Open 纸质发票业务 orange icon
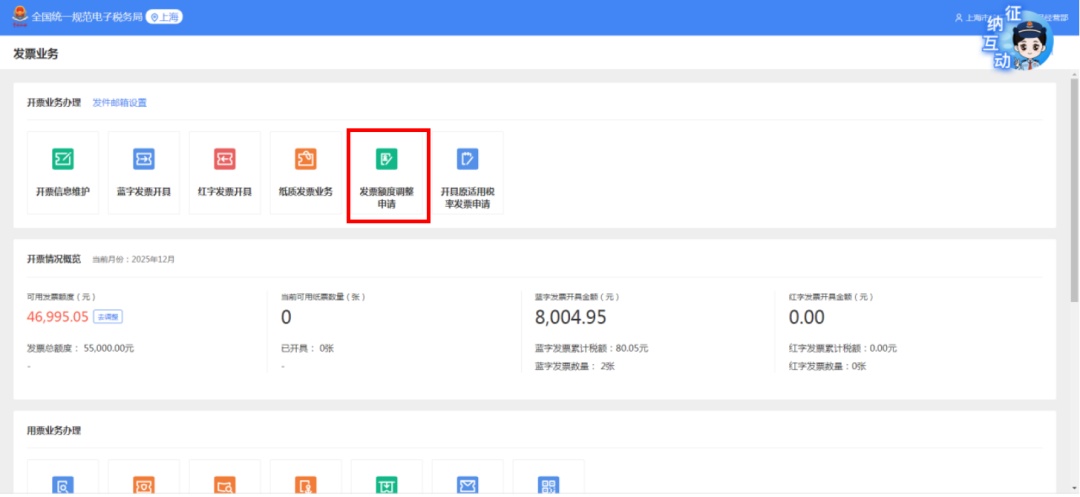 pos(305,160)
